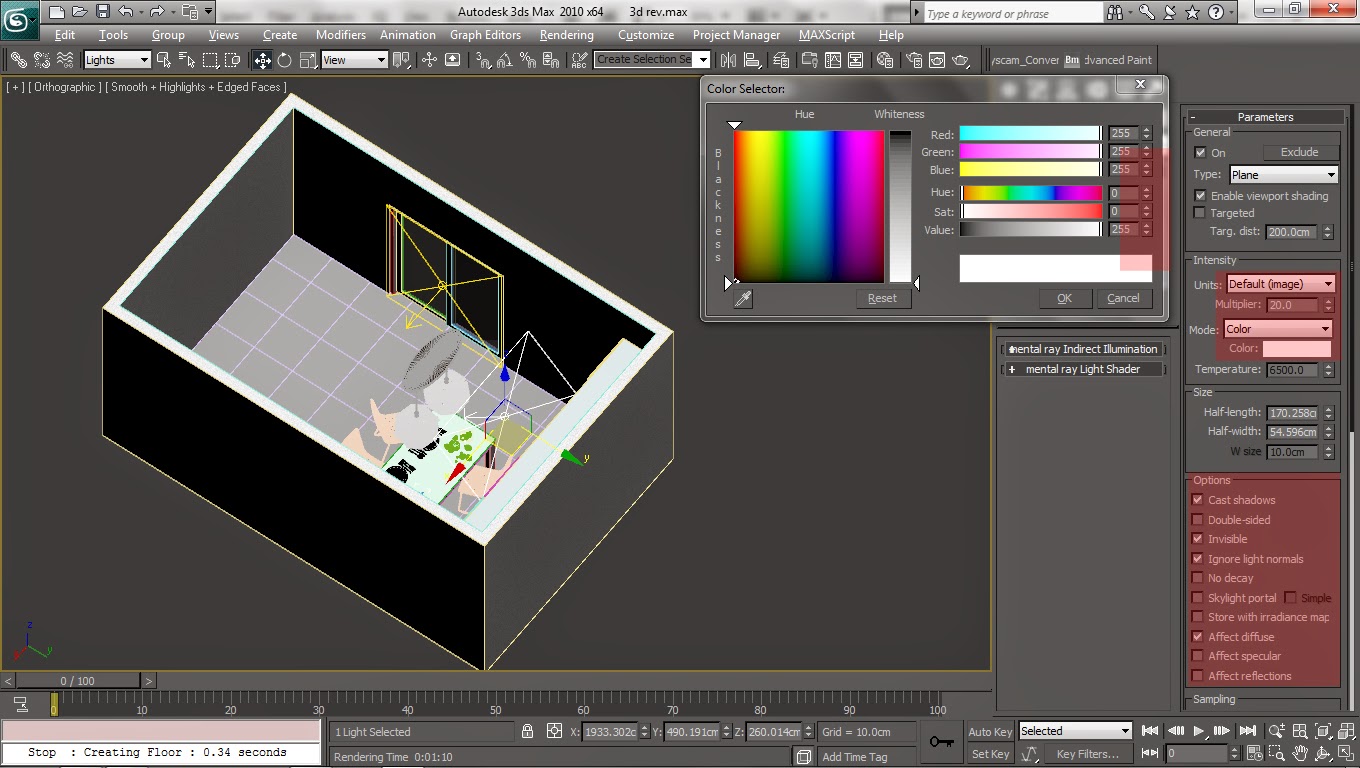
Task: Undo last action with the Undo arrow
Action: [125, 12]
